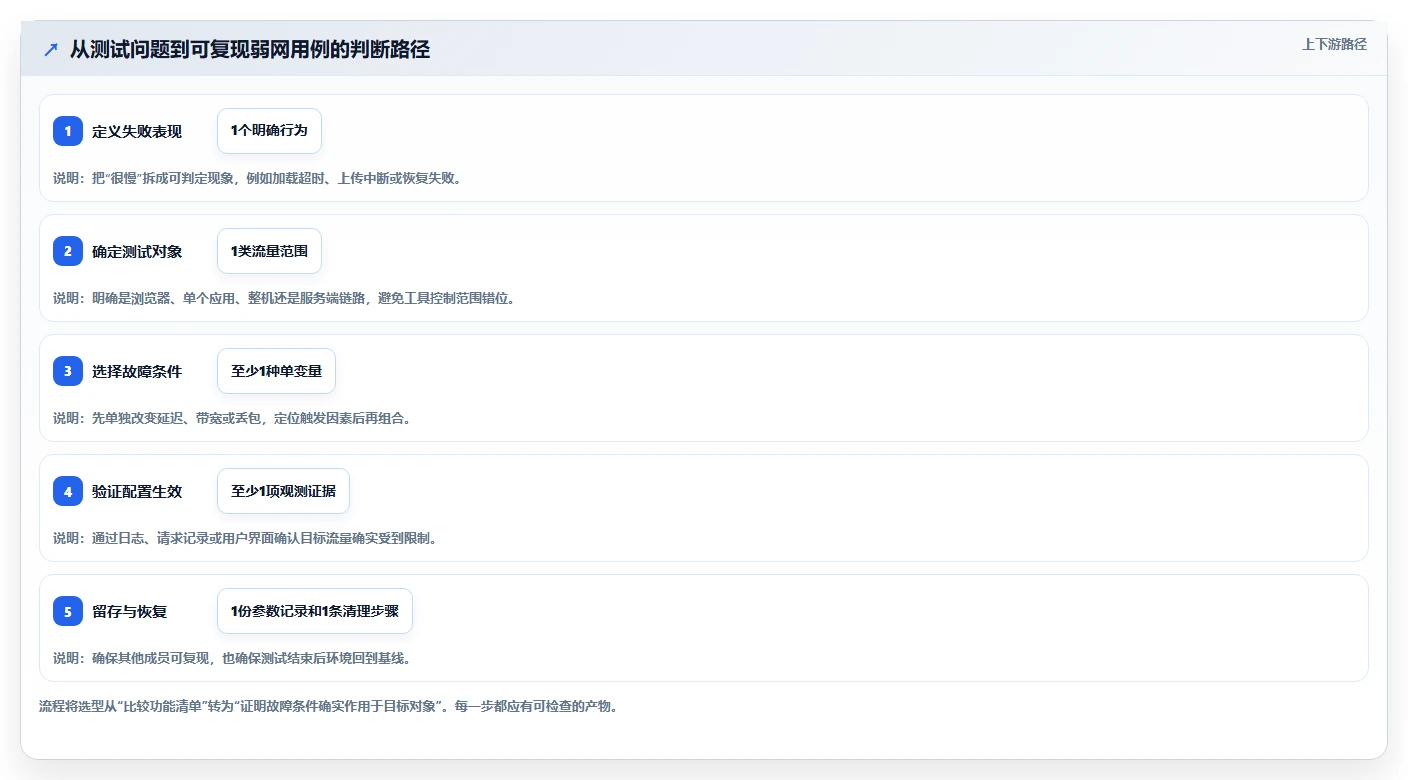Click the 验证配置生效 step title
The image size is (1408, 780).
point(137,491)
